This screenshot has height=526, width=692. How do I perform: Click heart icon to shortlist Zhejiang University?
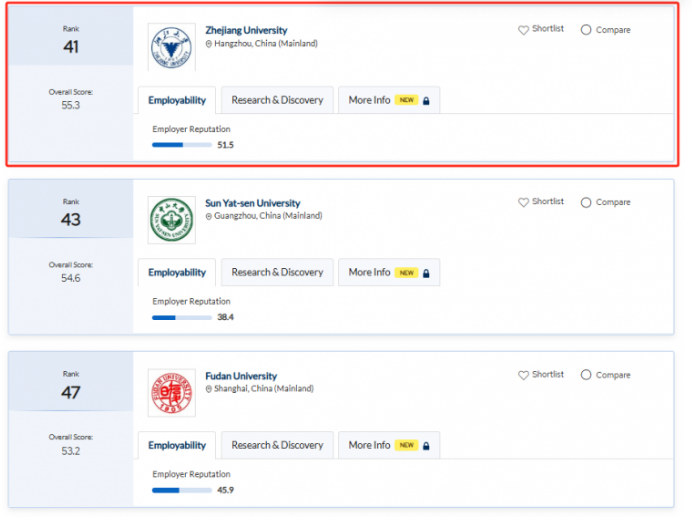[x=523, y=30]
